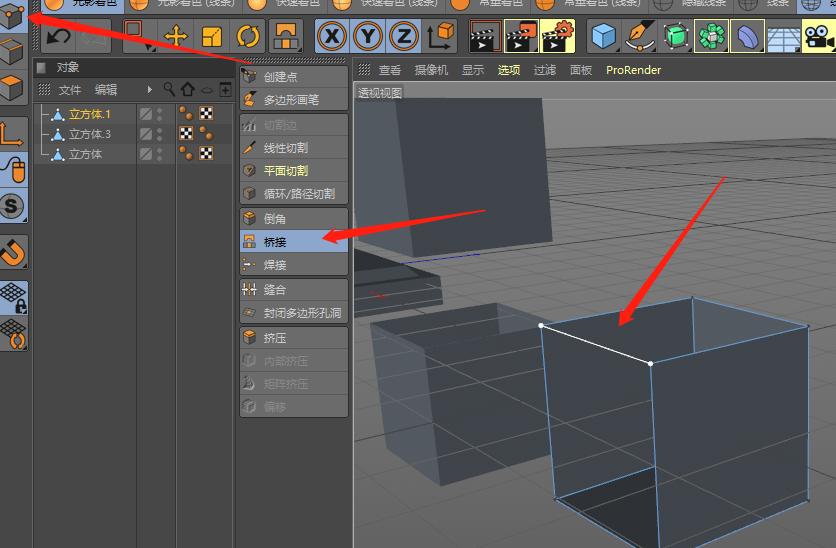Click the eye icon in object manager
Viewport: 836px width, 548px height.
pyautogui.click(x=207, y=90)
